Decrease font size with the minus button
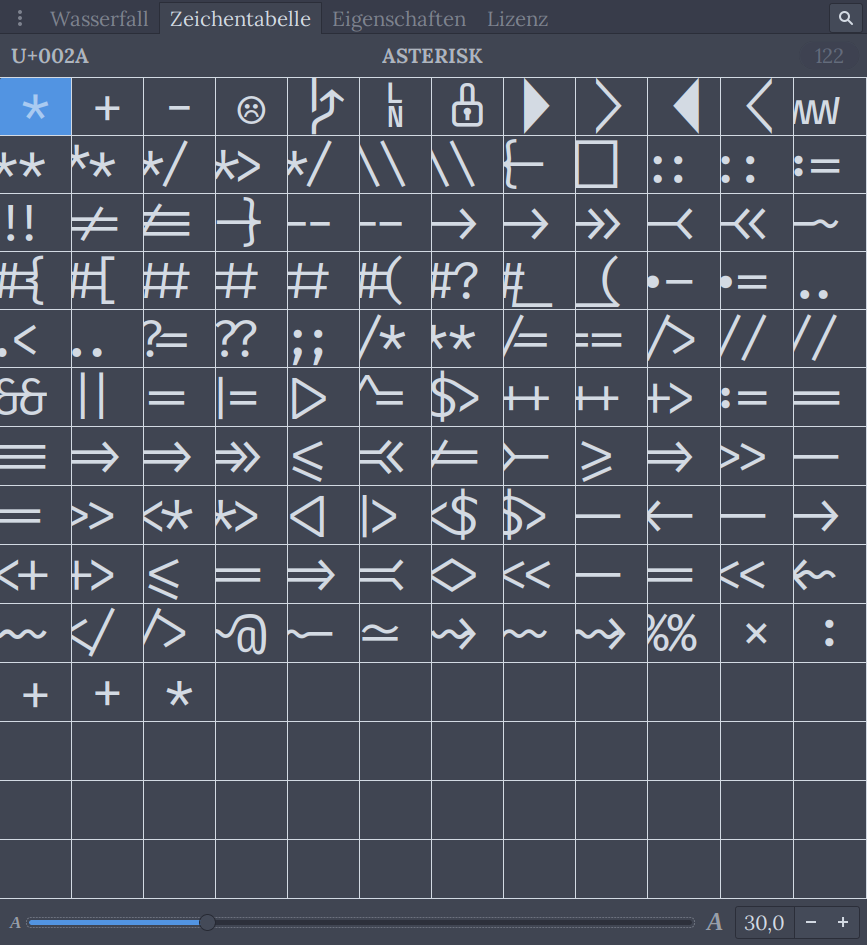 pos(809,922)
